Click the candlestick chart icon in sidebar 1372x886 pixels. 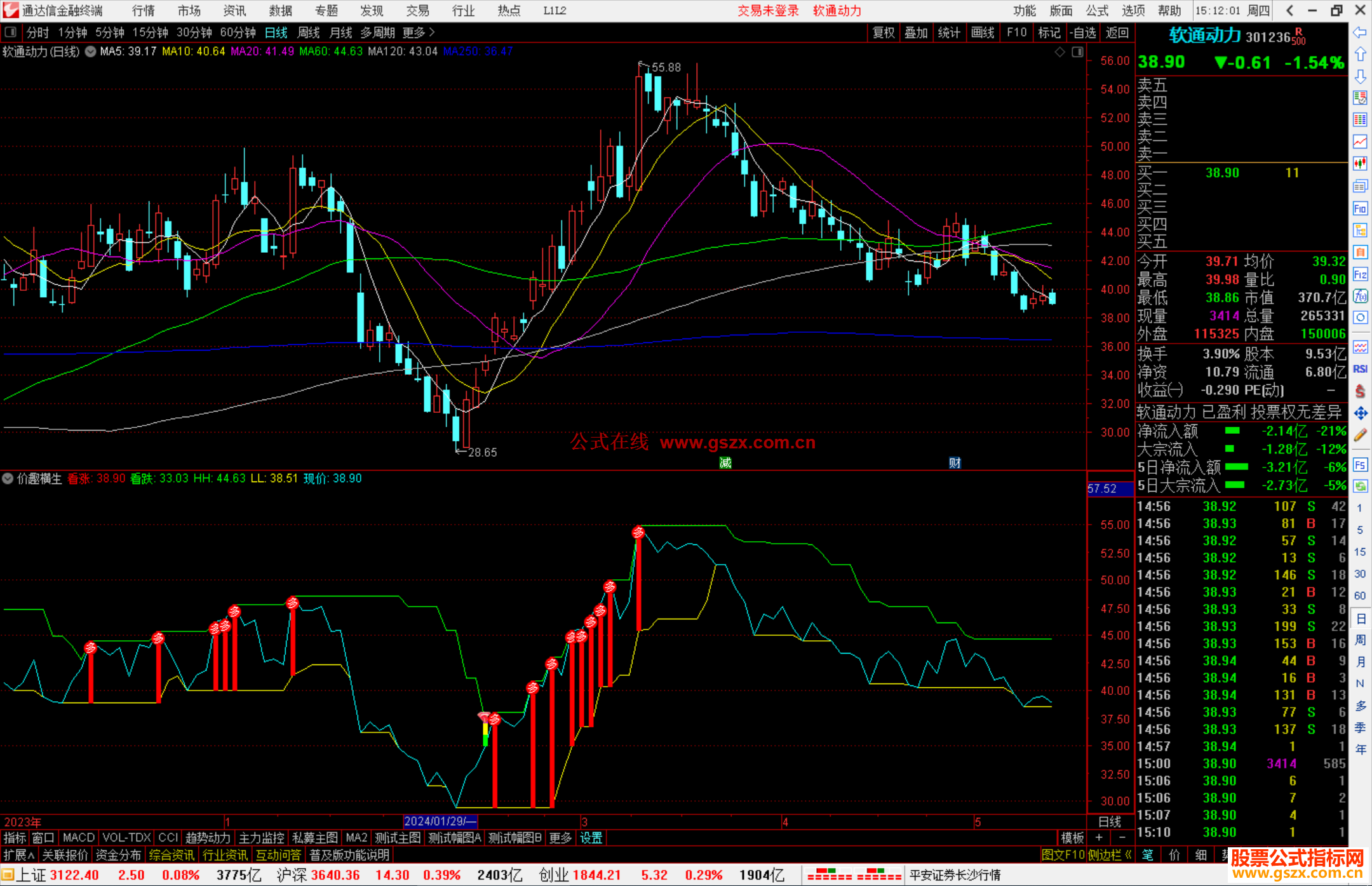pos(1360,164)
